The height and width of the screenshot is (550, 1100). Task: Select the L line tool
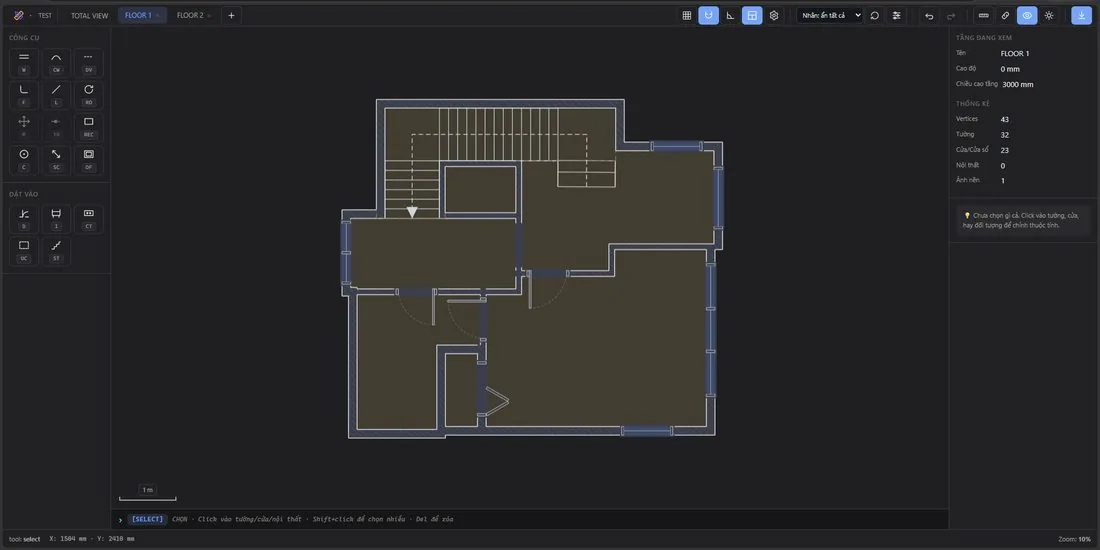click(x=56, y=95)
